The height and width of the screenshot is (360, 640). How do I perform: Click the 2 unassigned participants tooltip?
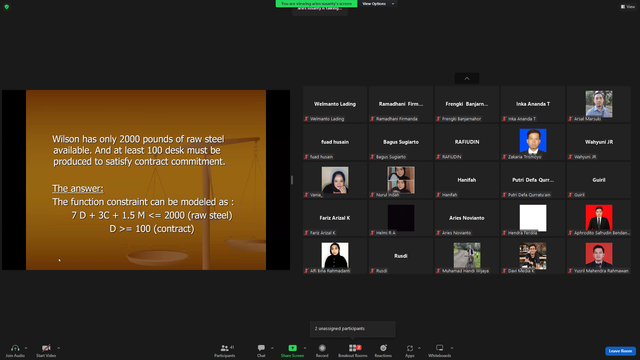click(353, 329)
